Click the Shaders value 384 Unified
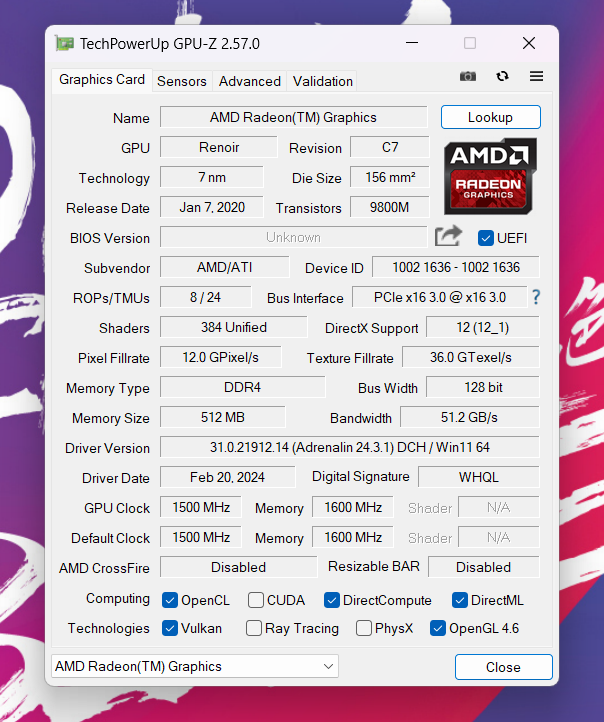604x722 pixels. click(233, 327)
